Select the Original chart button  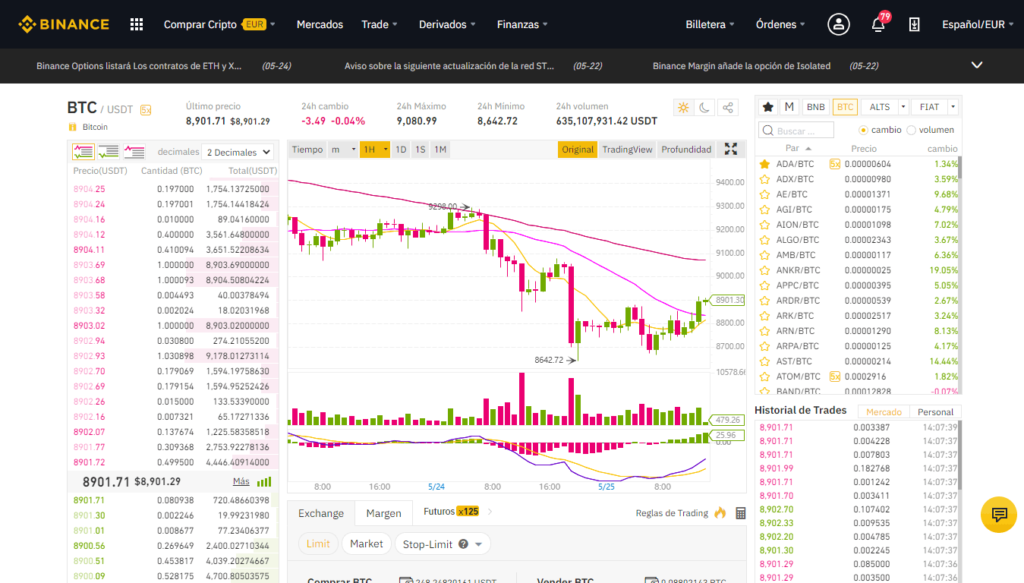[x=577, y=150]
